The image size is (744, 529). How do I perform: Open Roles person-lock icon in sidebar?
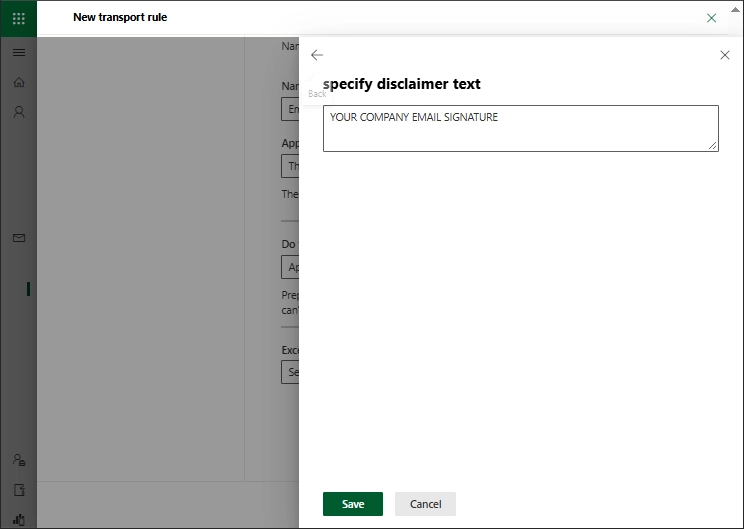click(19, 460)
